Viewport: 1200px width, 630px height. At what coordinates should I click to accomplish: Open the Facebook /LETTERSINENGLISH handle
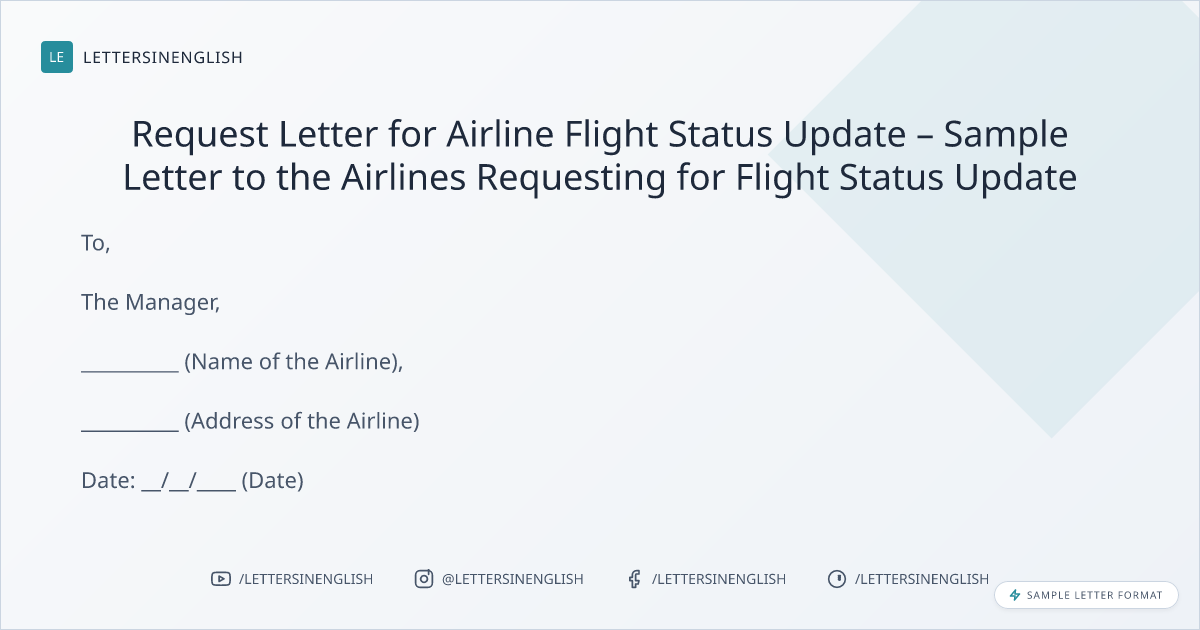tap(719, 579)
